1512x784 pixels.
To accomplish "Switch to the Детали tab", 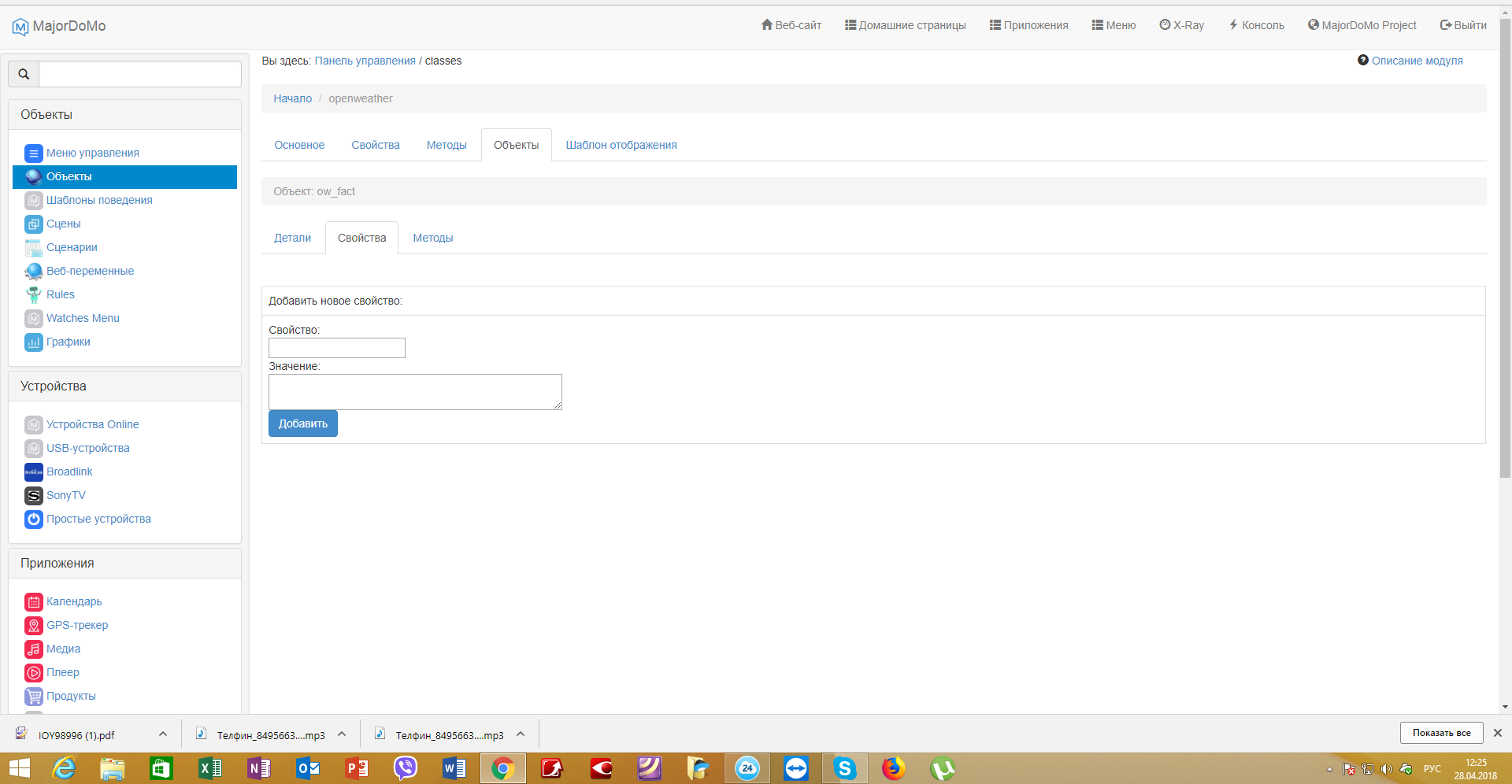I will click(x=292, y=238).
